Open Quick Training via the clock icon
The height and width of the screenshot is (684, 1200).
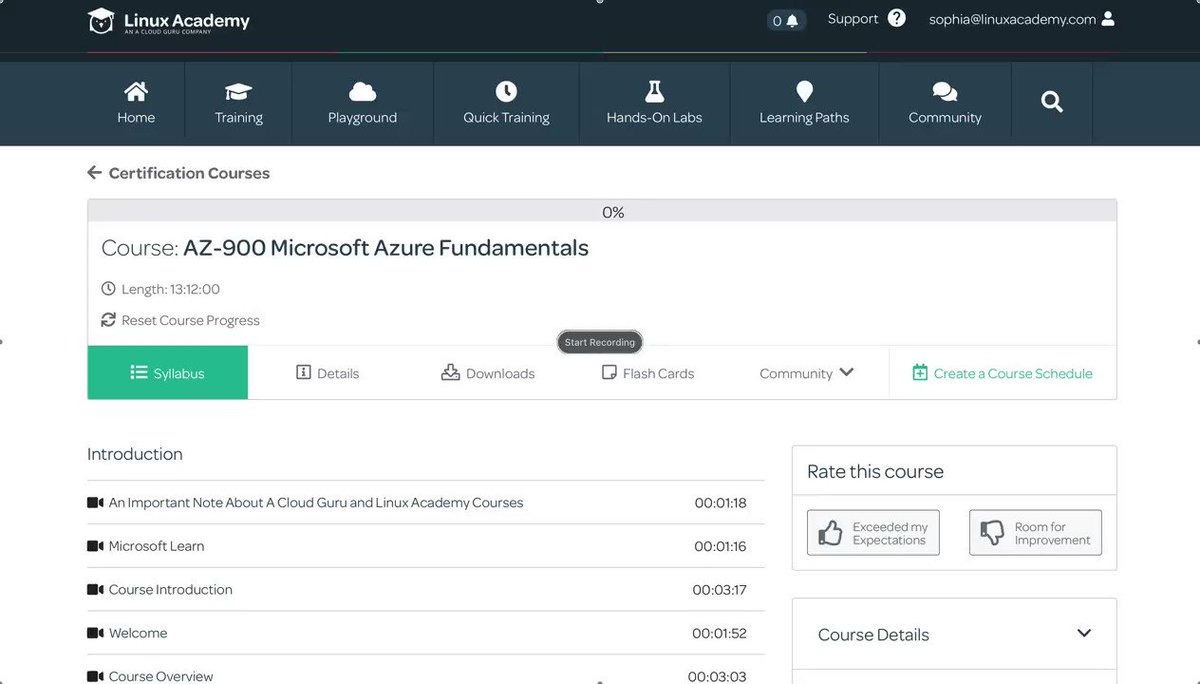[x=506, y=91]
